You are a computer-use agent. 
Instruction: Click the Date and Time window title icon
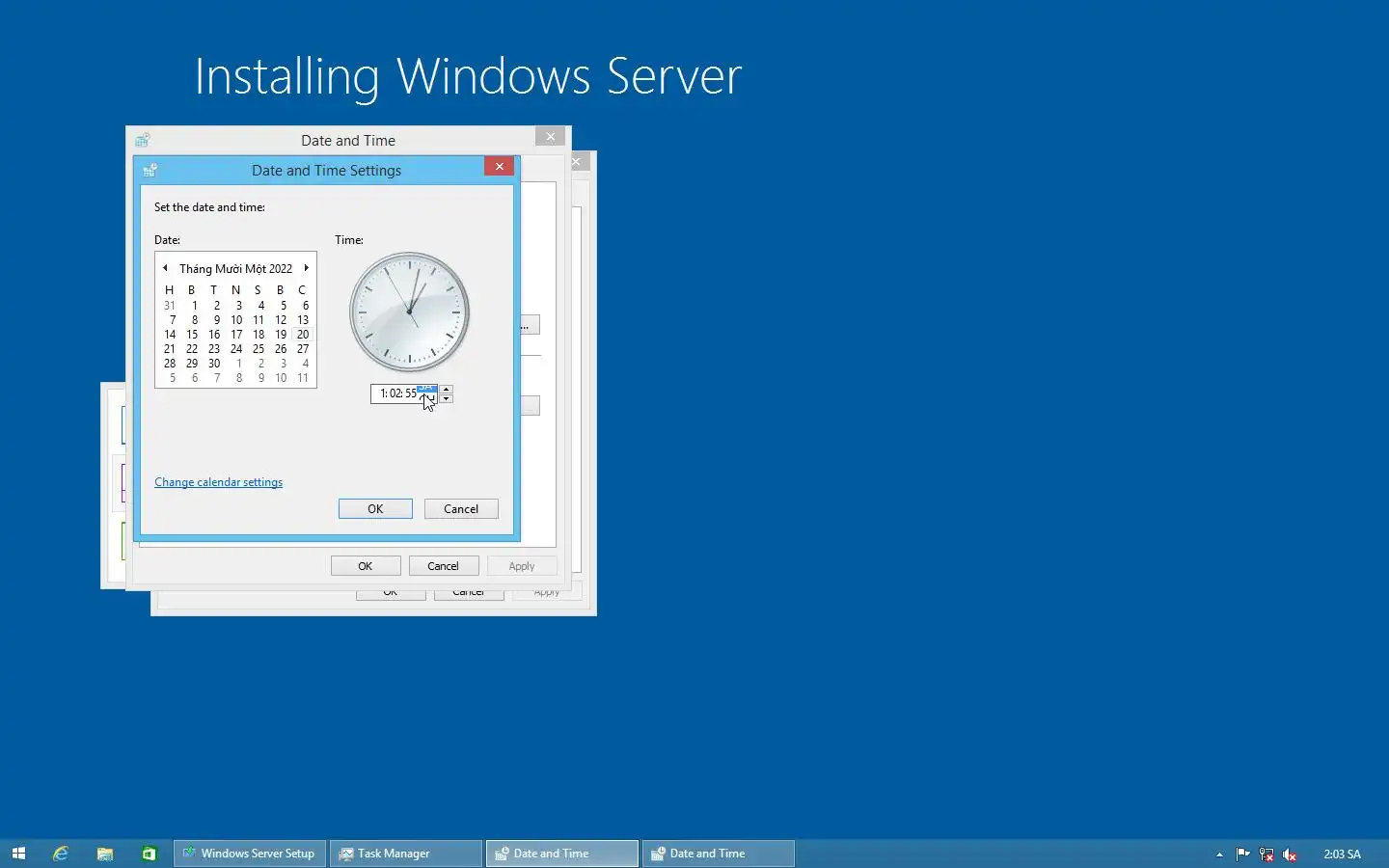[x=143, y=140]
